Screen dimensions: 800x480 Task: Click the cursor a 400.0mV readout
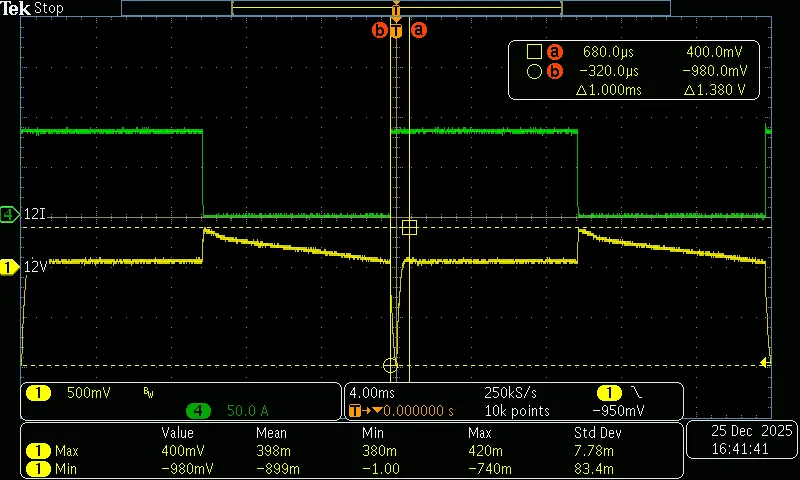(x=714, y=52)
